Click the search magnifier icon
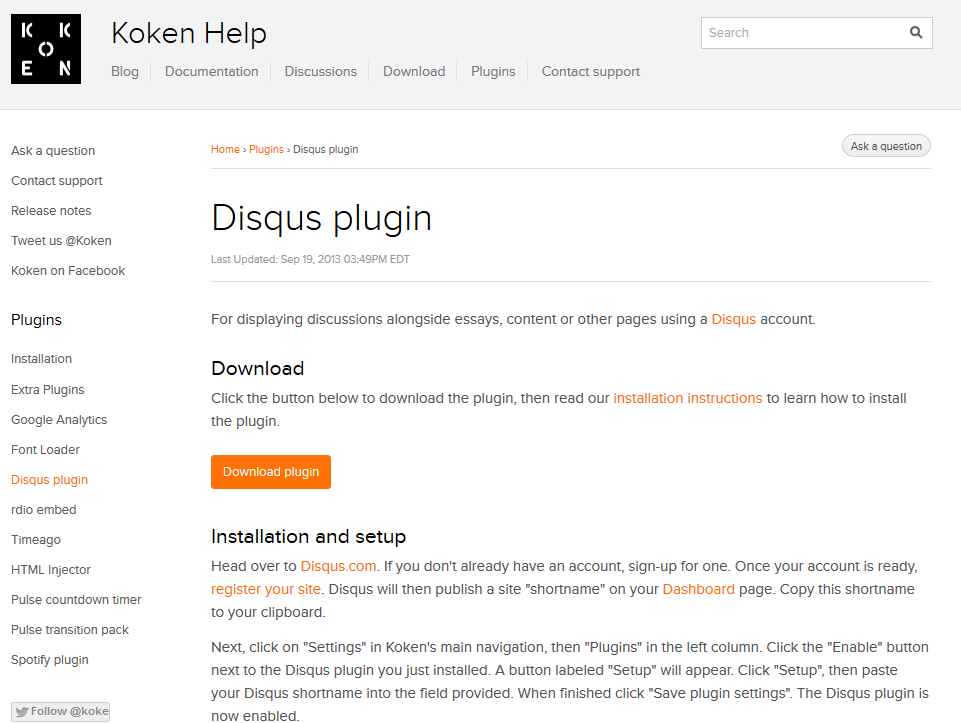961x723 pixels. coord(916,32)
